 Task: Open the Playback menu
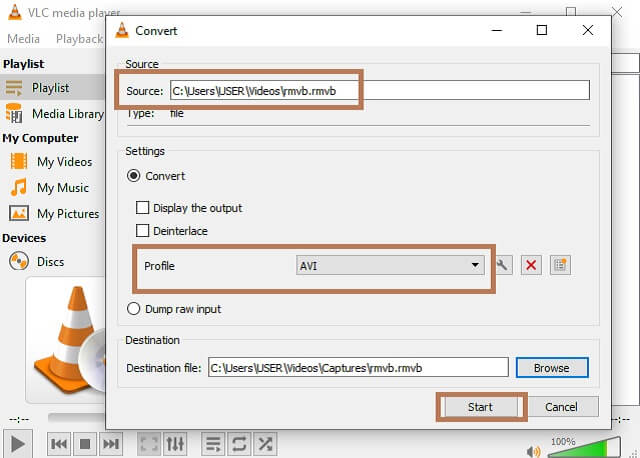(x=79, y=39)
